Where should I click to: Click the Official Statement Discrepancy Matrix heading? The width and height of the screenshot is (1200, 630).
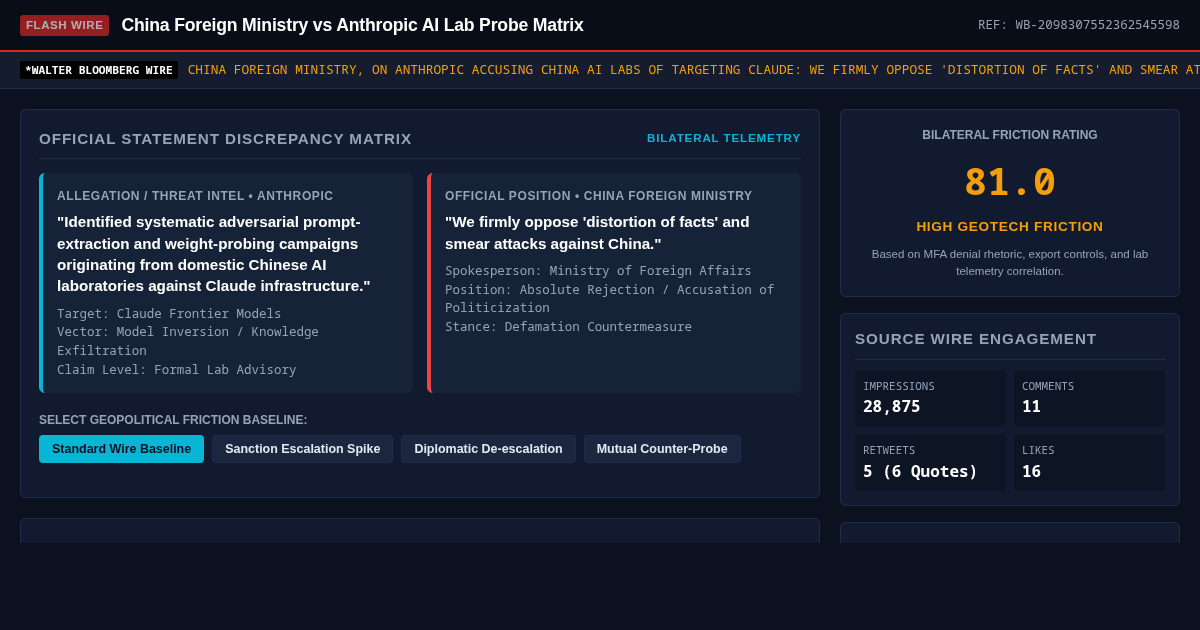[225, 138]
